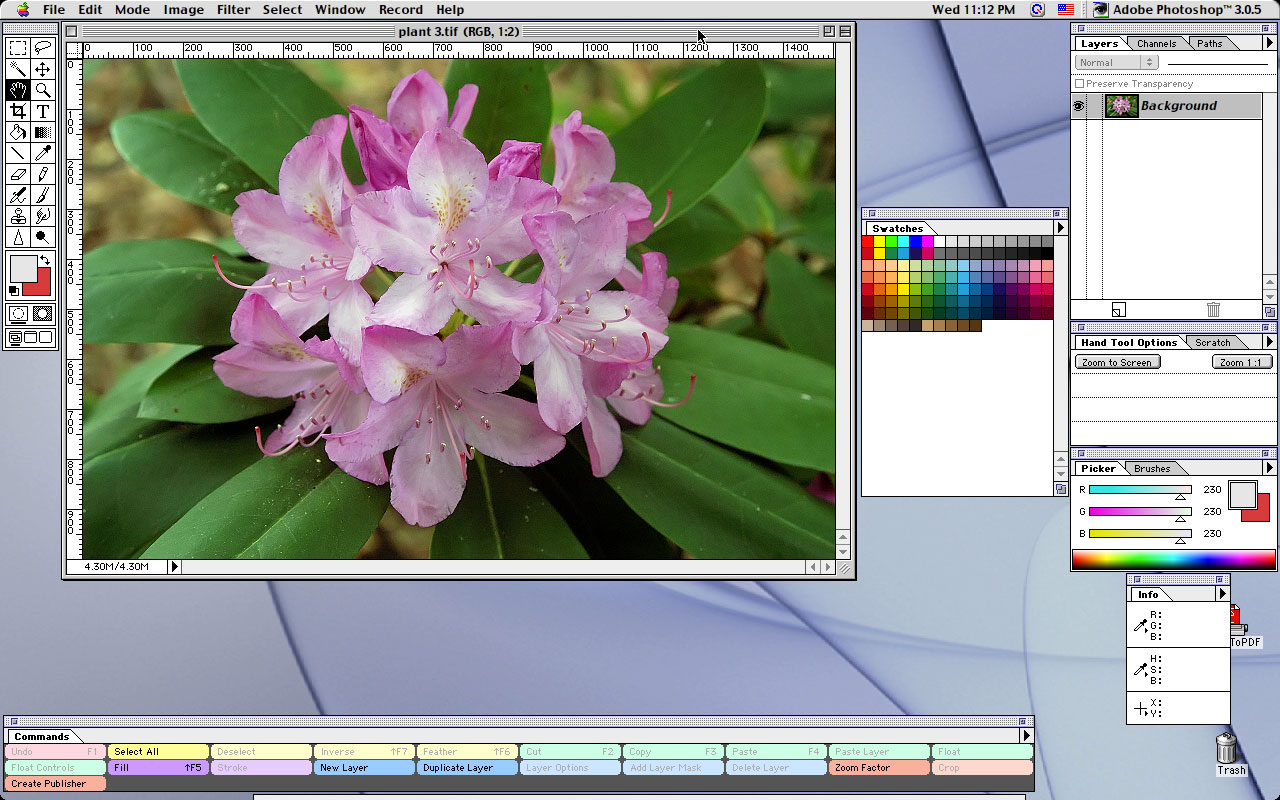The height and width of the screenshot is (800, 1280).
Task: Hide the Background layer via eye icon
Action: 1079,106
